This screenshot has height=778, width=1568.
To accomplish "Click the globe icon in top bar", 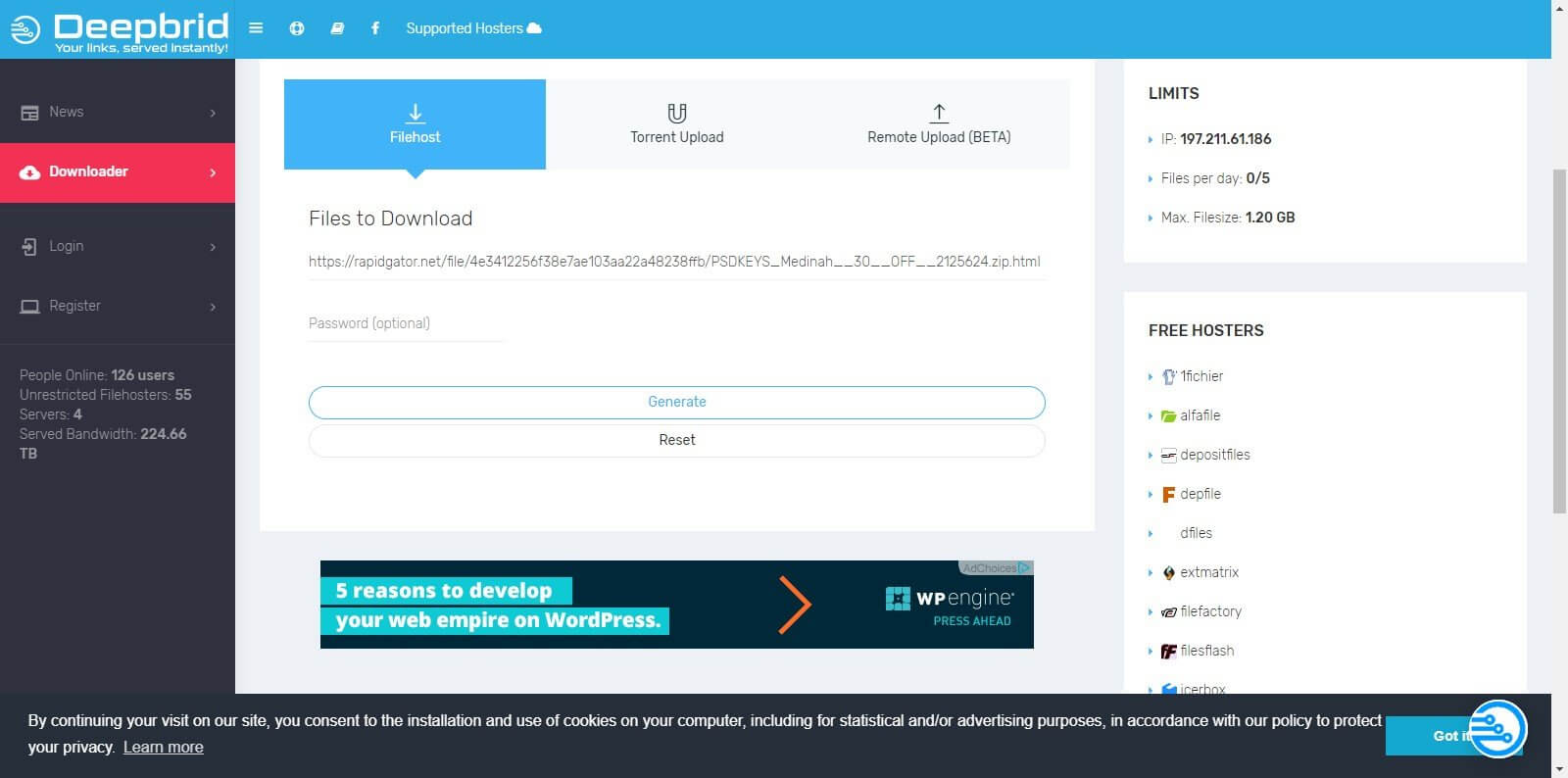I will click(297, 28).
